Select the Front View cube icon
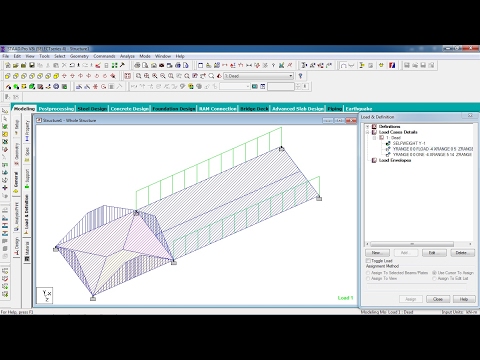 8,76
